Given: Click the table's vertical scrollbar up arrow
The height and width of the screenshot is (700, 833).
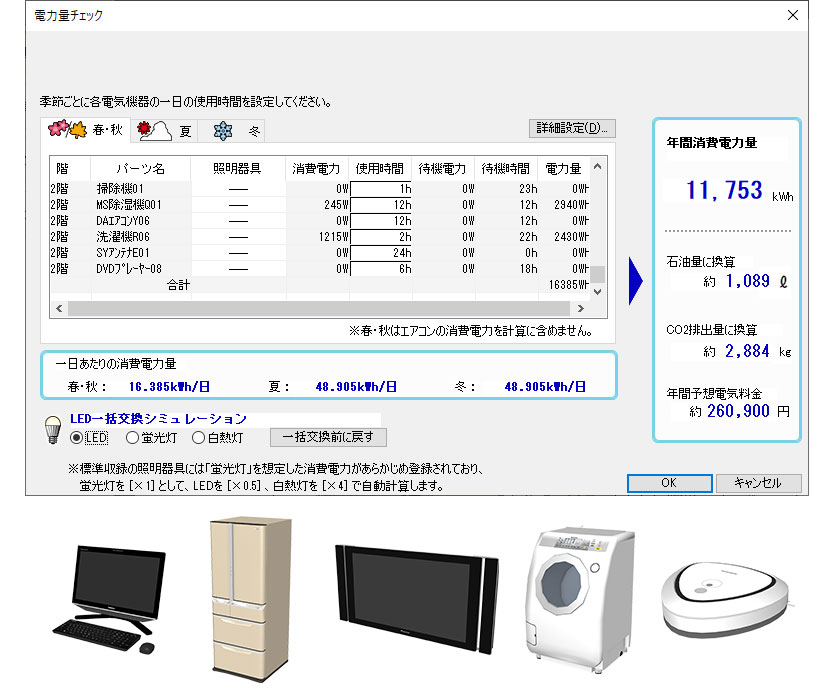Looking at the screenshot, I should 598,167.
